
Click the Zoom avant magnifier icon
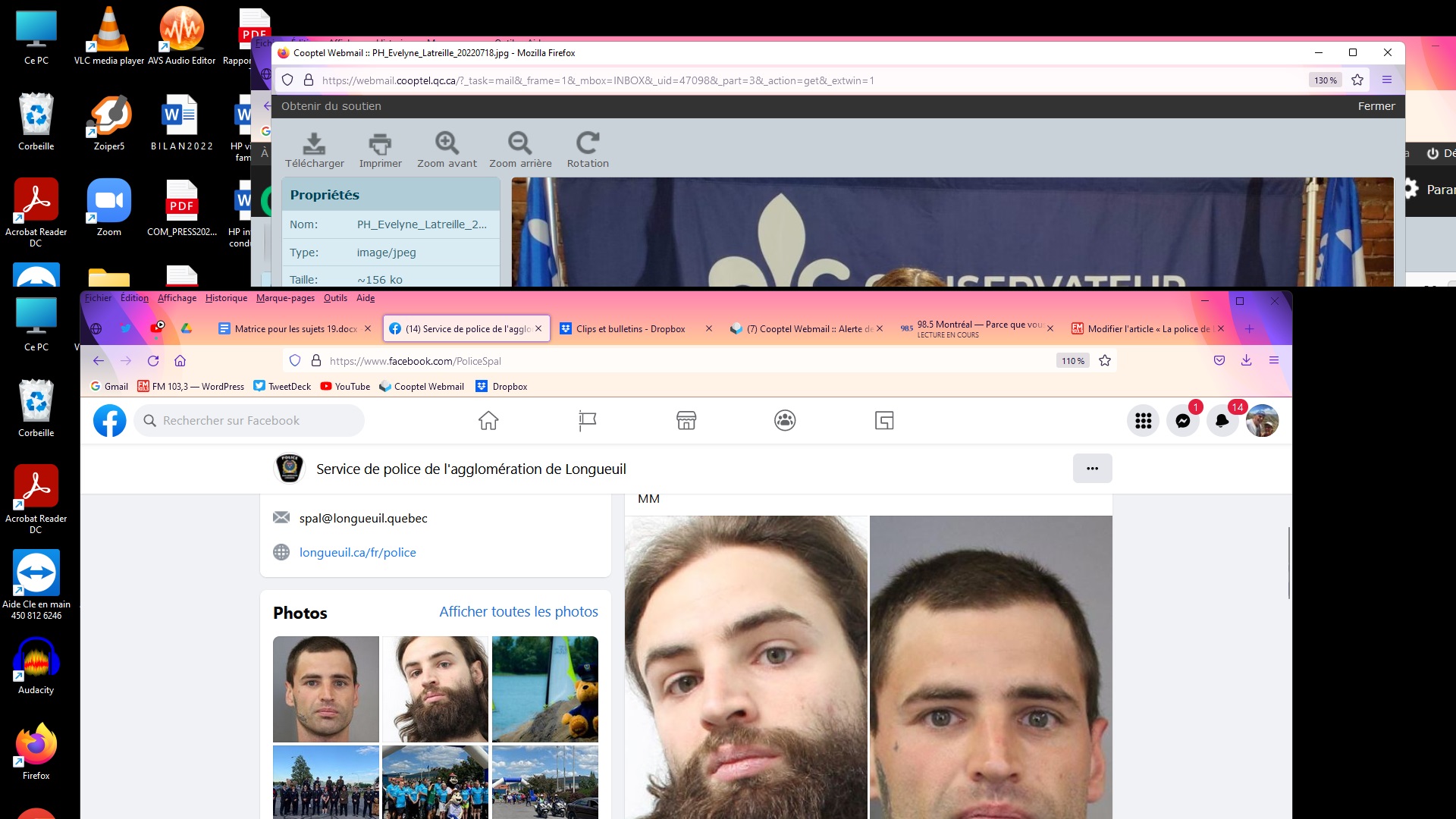(x=447, y=143)
